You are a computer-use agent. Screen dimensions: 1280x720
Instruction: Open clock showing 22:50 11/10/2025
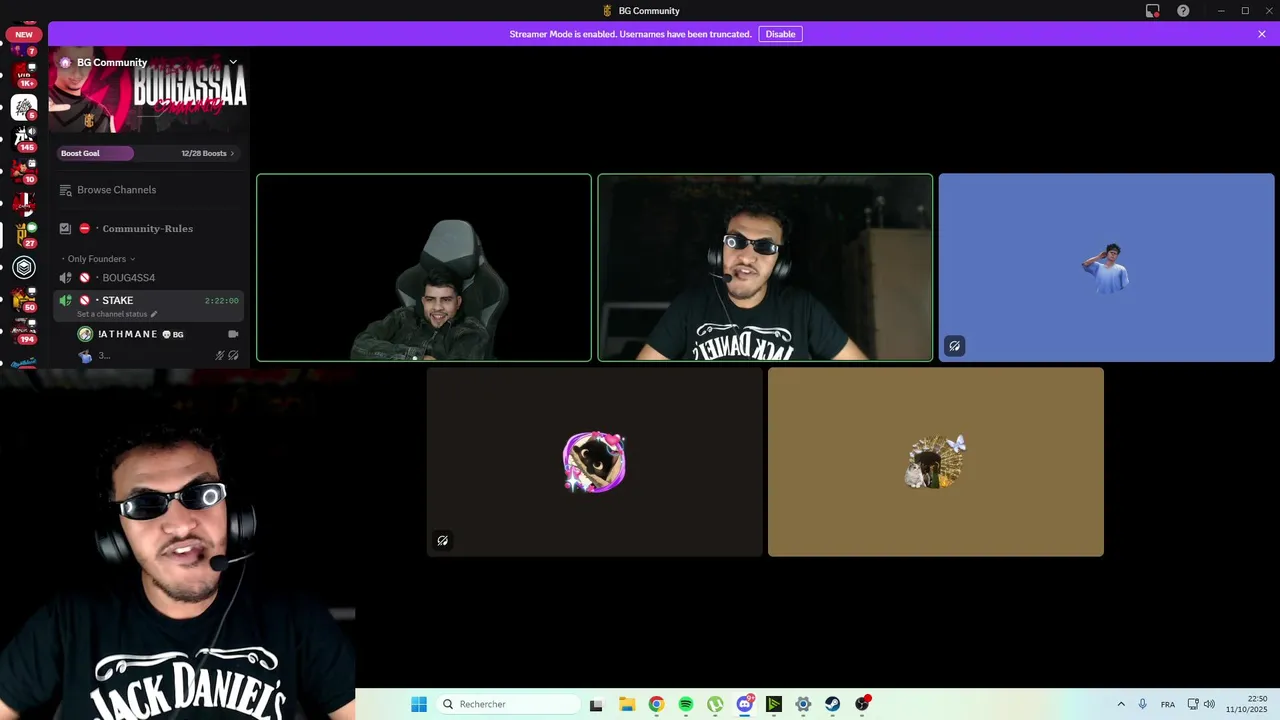click(1247, 704)
